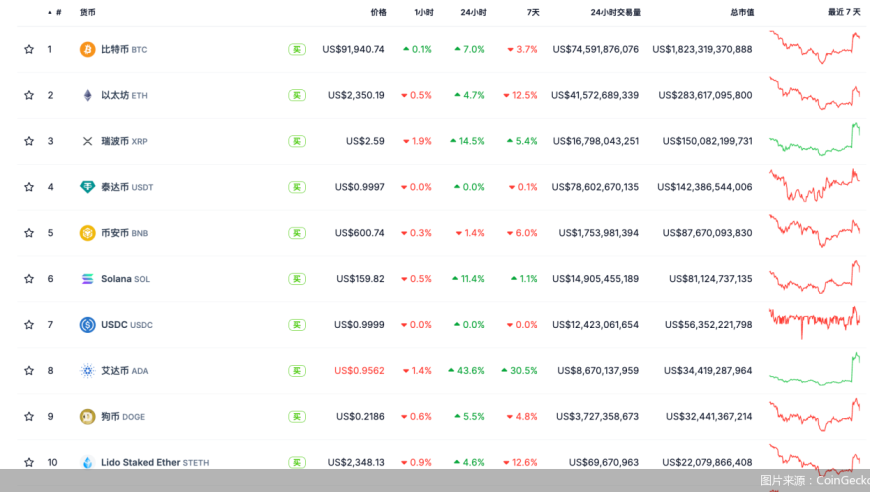Select the Lido Staked Ether logo icon

87,463
